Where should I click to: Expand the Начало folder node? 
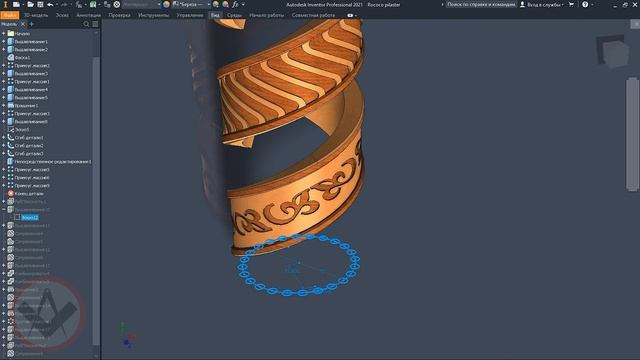point(4,33)
